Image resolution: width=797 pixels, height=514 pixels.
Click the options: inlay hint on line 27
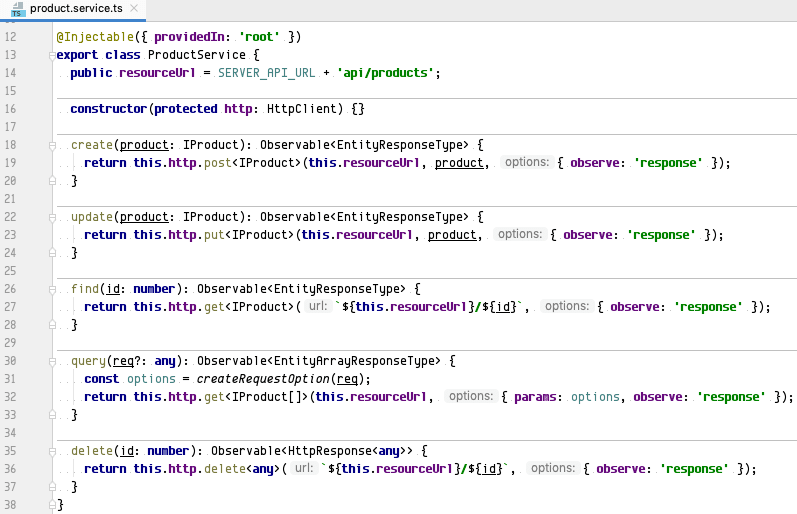click(567, 306)
